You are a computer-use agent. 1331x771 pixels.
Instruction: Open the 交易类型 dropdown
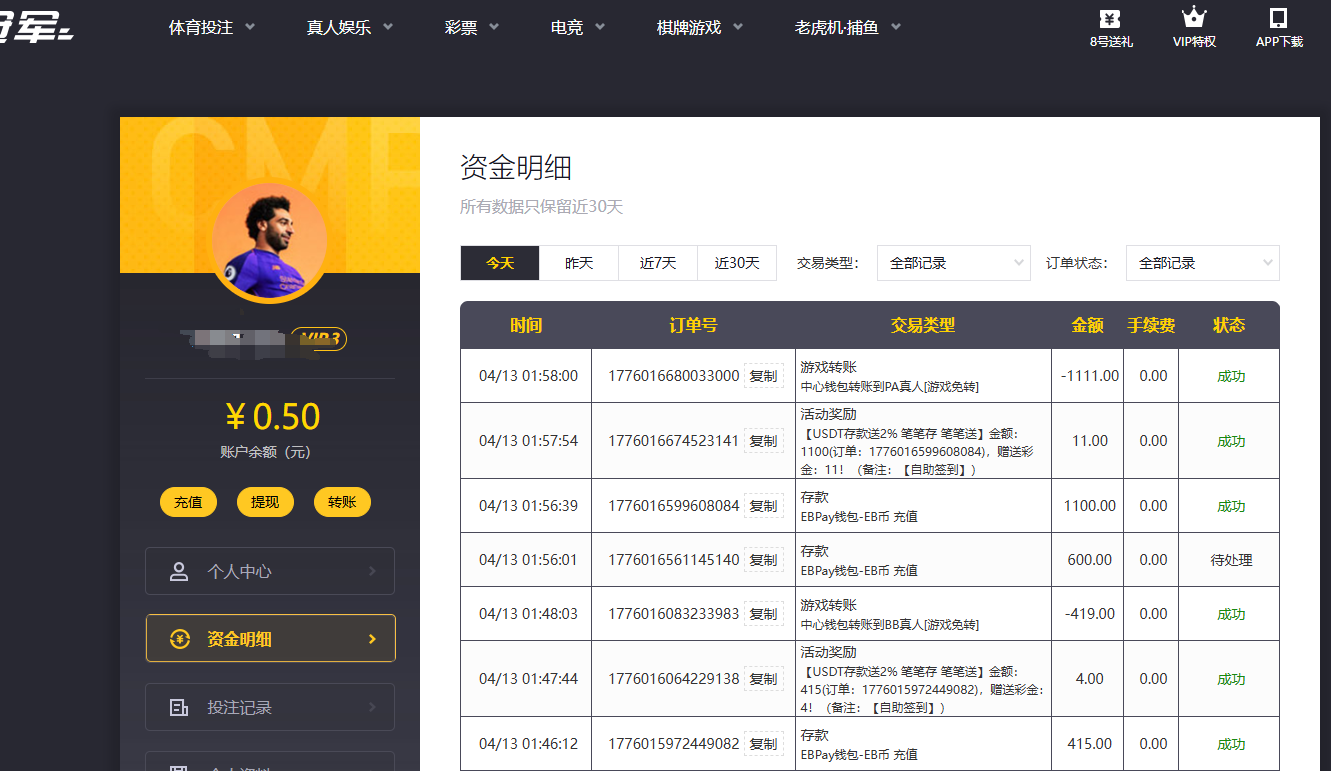click(x=953, y=263)
